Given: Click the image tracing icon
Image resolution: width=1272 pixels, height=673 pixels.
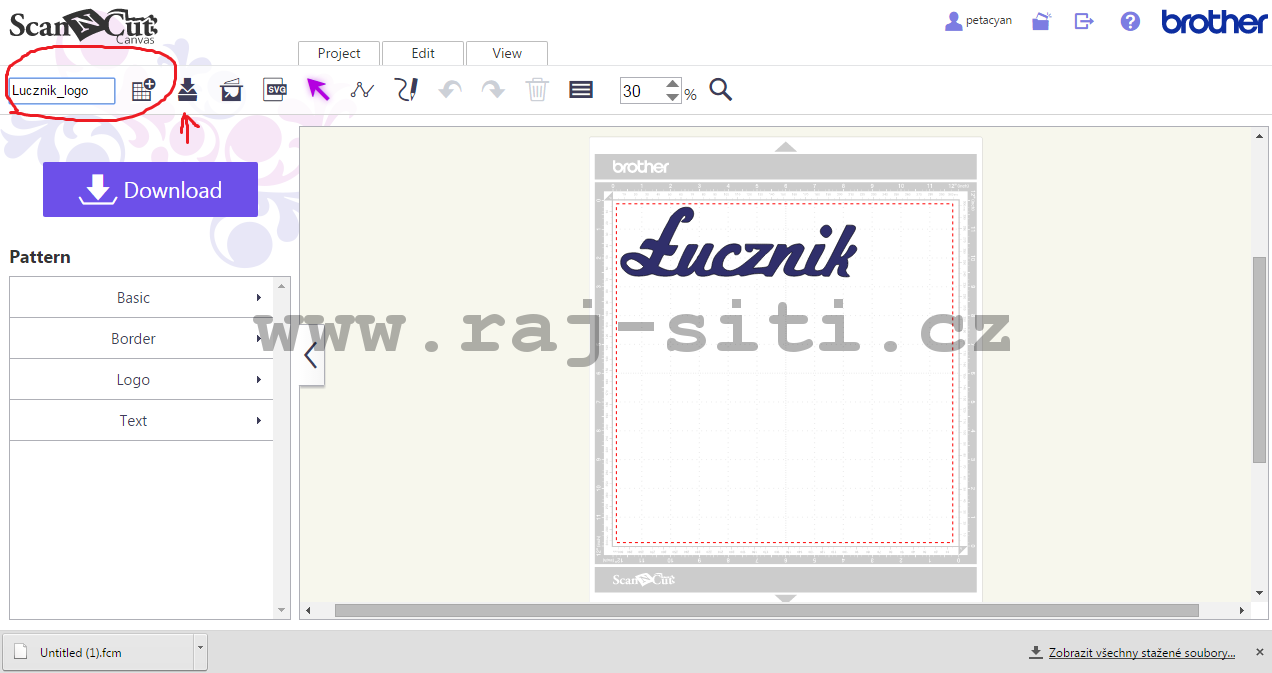Looking at the screenshot, I should pos(231,89).
